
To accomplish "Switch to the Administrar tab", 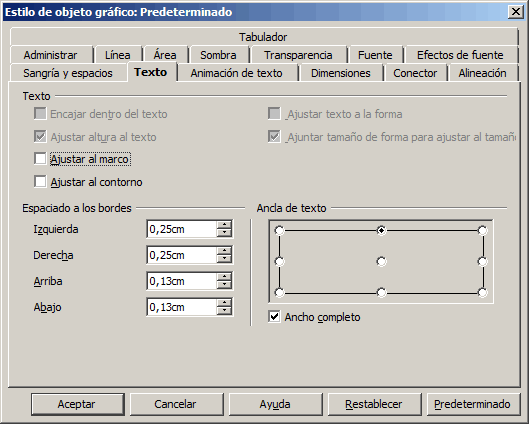I will 51,55.
